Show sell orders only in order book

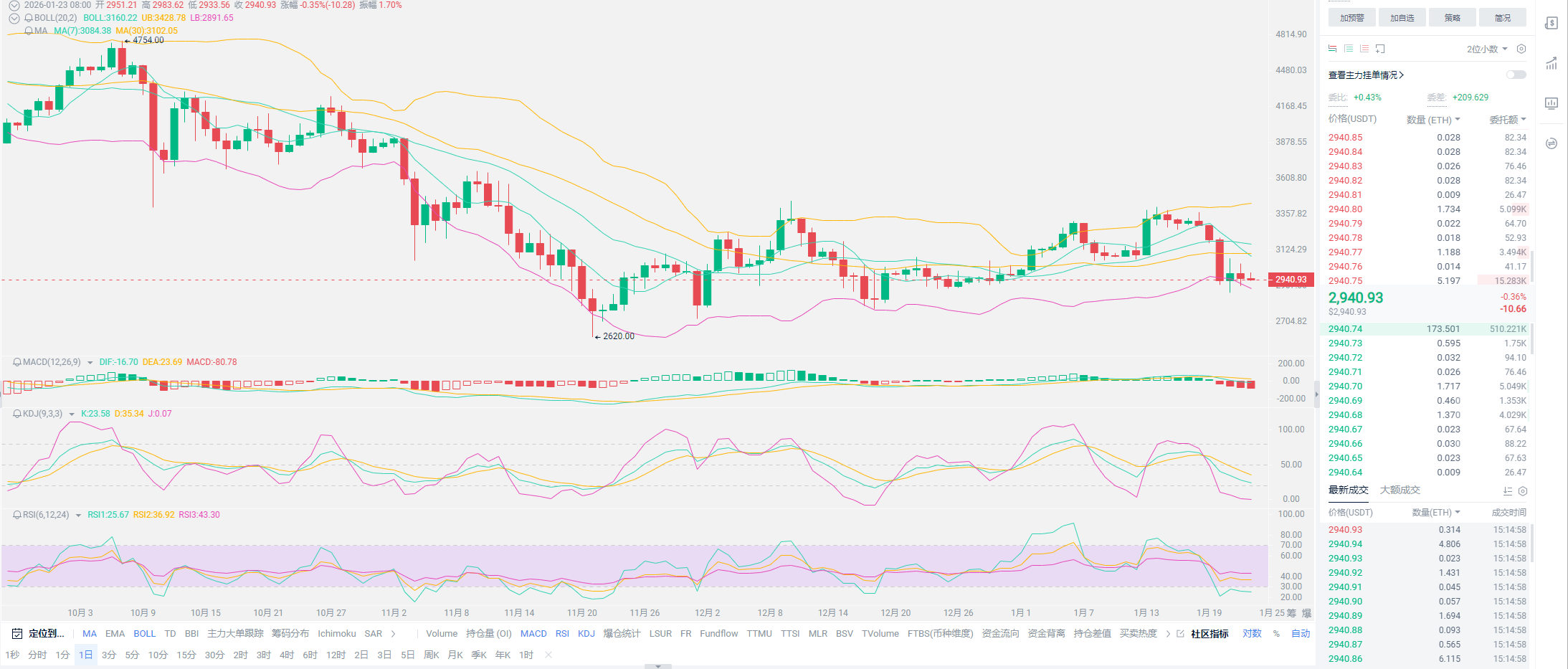[1364, 49]
